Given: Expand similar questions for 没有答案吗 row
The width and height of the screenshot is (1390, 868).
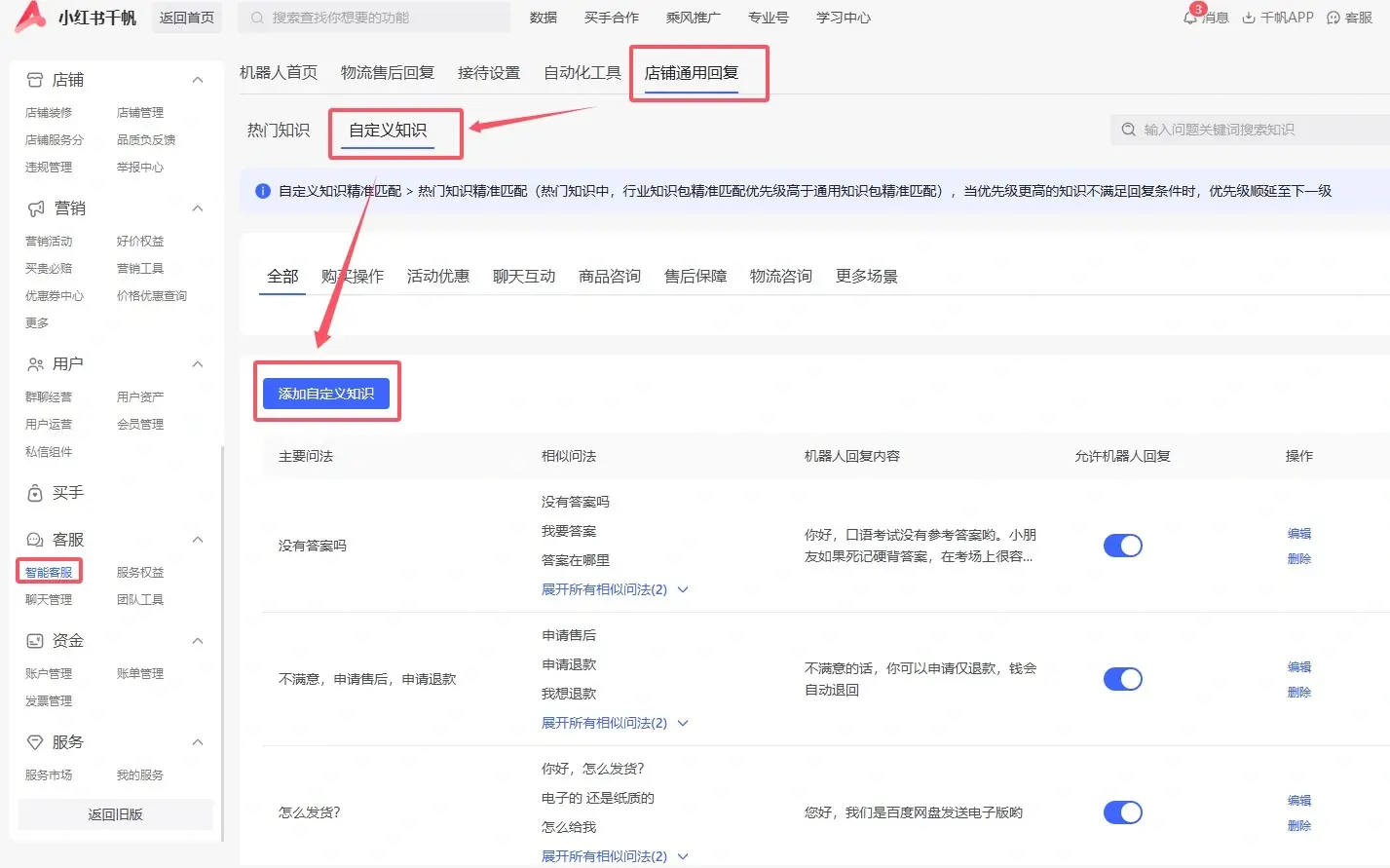Looking at the screenshot, I should (615, 589).
